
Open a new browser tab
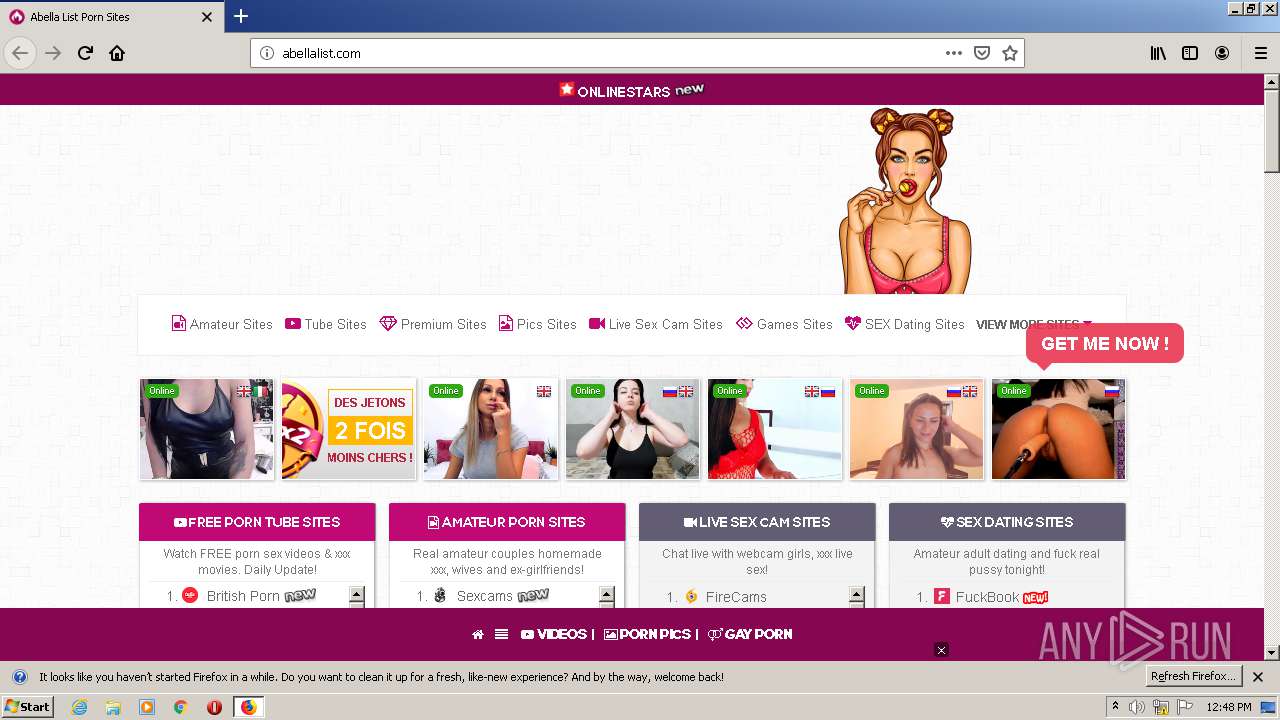241,16
